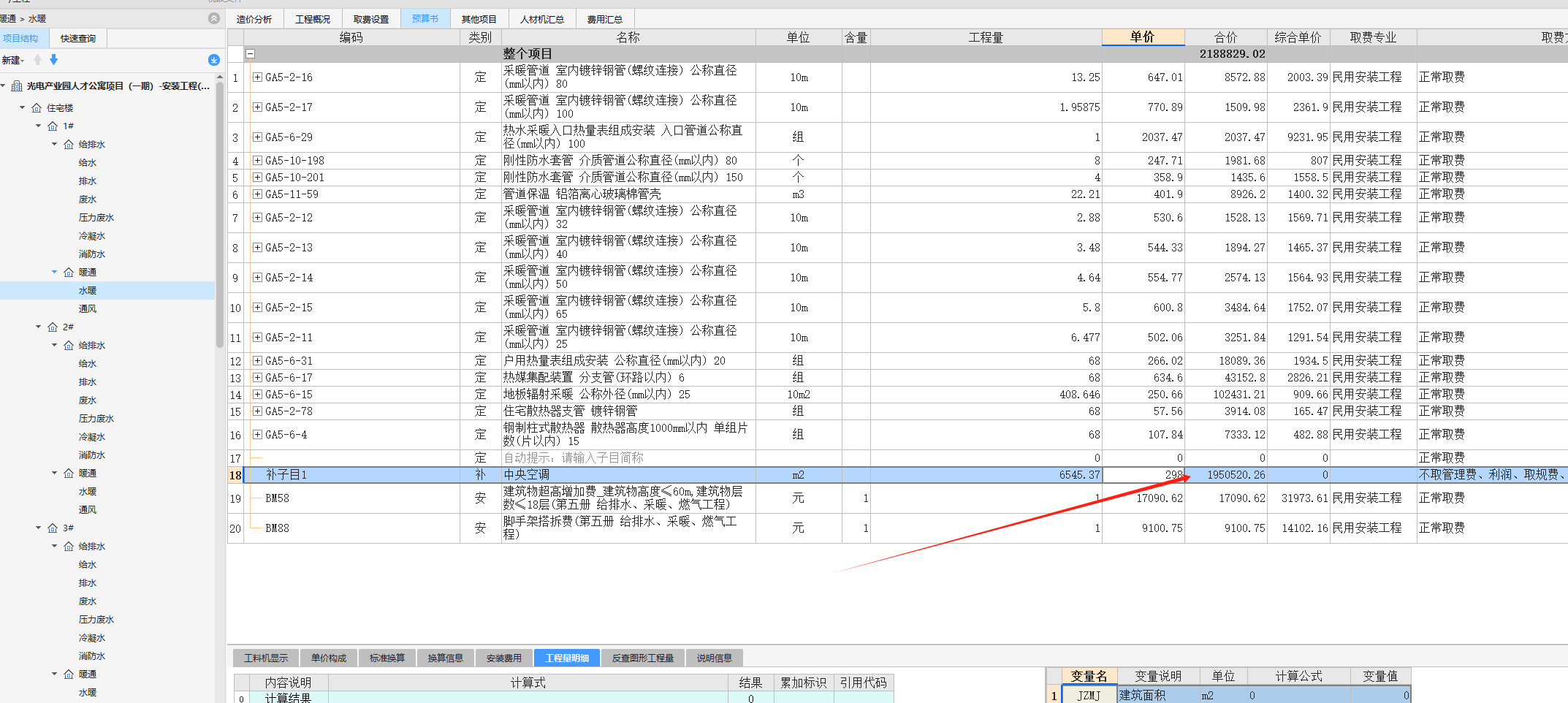Select 消防水 under 3# 给排水
This screenshot has height=703, width=1568.
[x=92, y=656]
